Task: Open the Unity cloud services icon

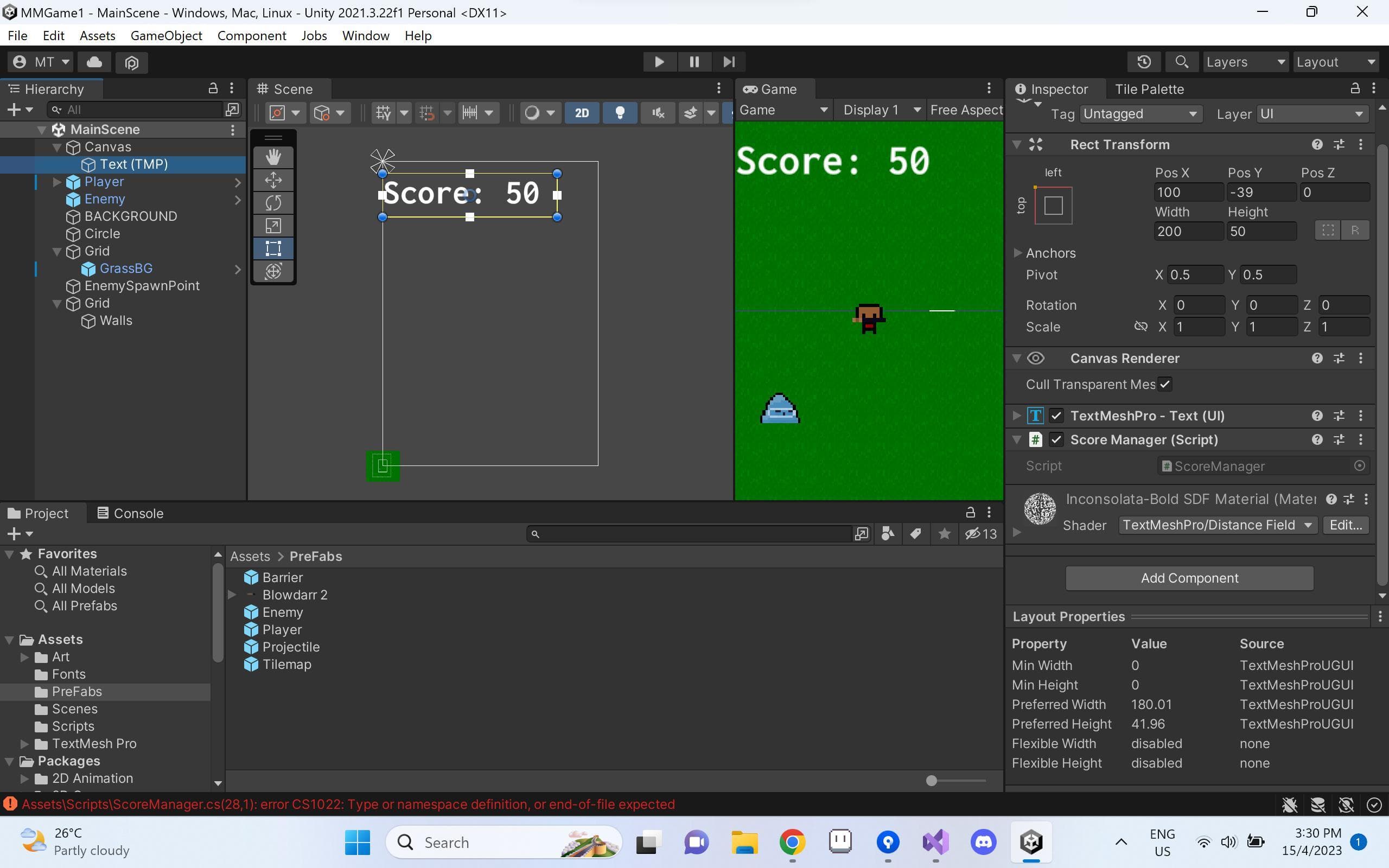Action: [x=94, y=61]
